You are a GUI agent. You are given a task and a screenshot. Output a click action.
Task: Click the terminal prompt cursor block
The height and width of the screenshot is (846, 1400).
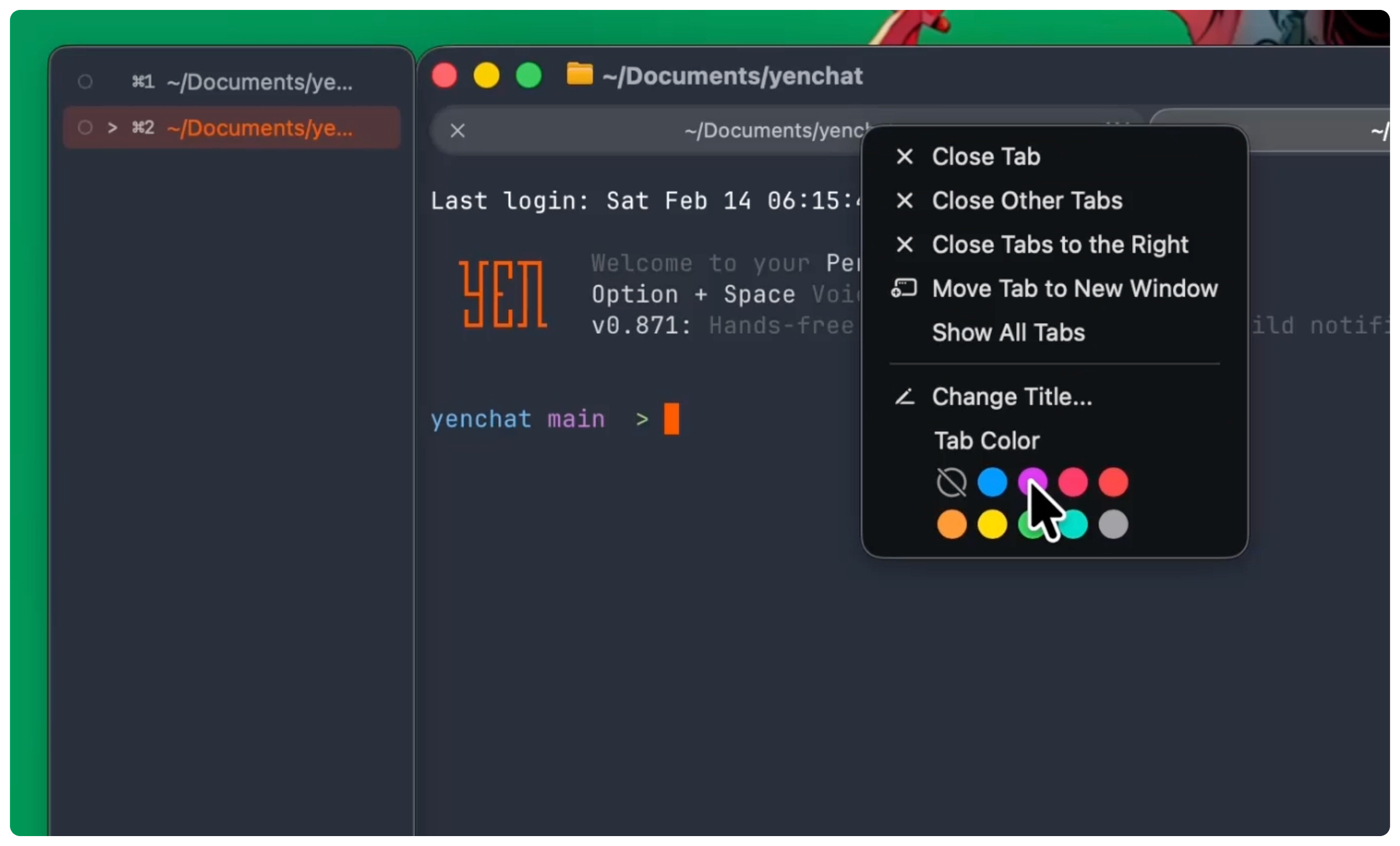671,419
